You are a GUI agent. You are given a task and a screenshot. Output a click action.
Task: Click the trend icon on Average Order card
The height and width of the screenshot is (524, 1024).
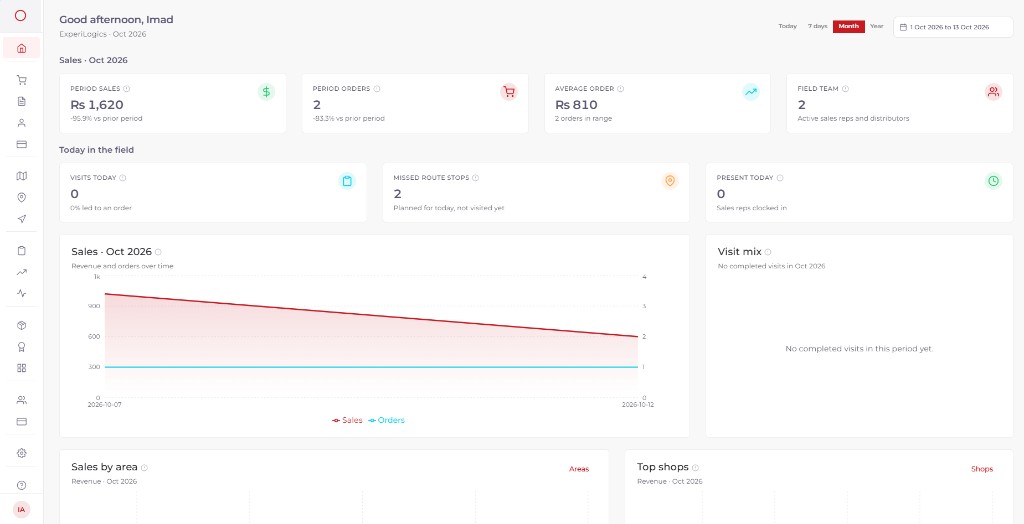click(x=751, y=92)
